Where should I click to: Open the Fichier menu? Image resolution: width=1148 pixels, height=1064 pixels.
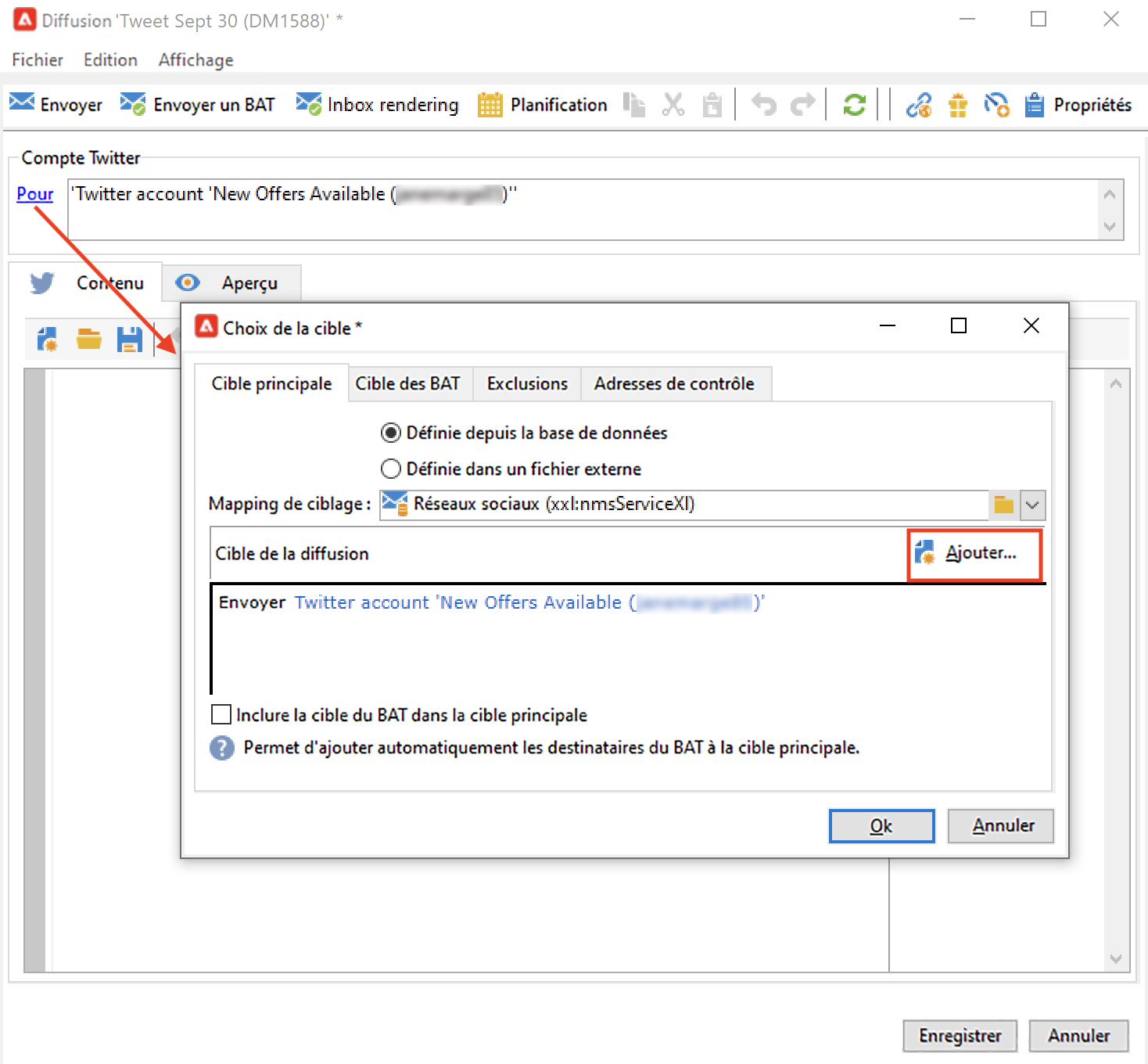click(38, 59)
